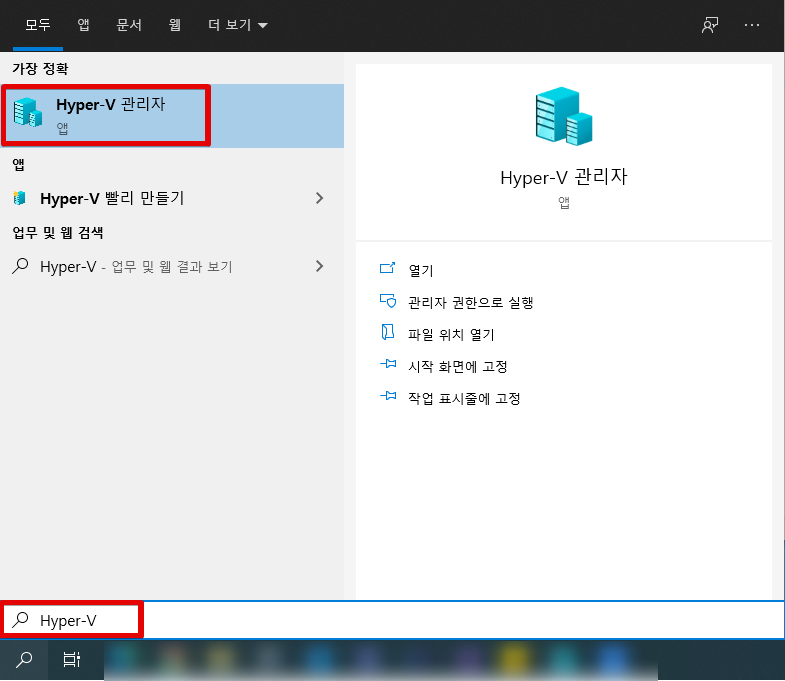
Task: Choose 파일 위치 열기
Action: pyautogui.click(x=451, y=334)
